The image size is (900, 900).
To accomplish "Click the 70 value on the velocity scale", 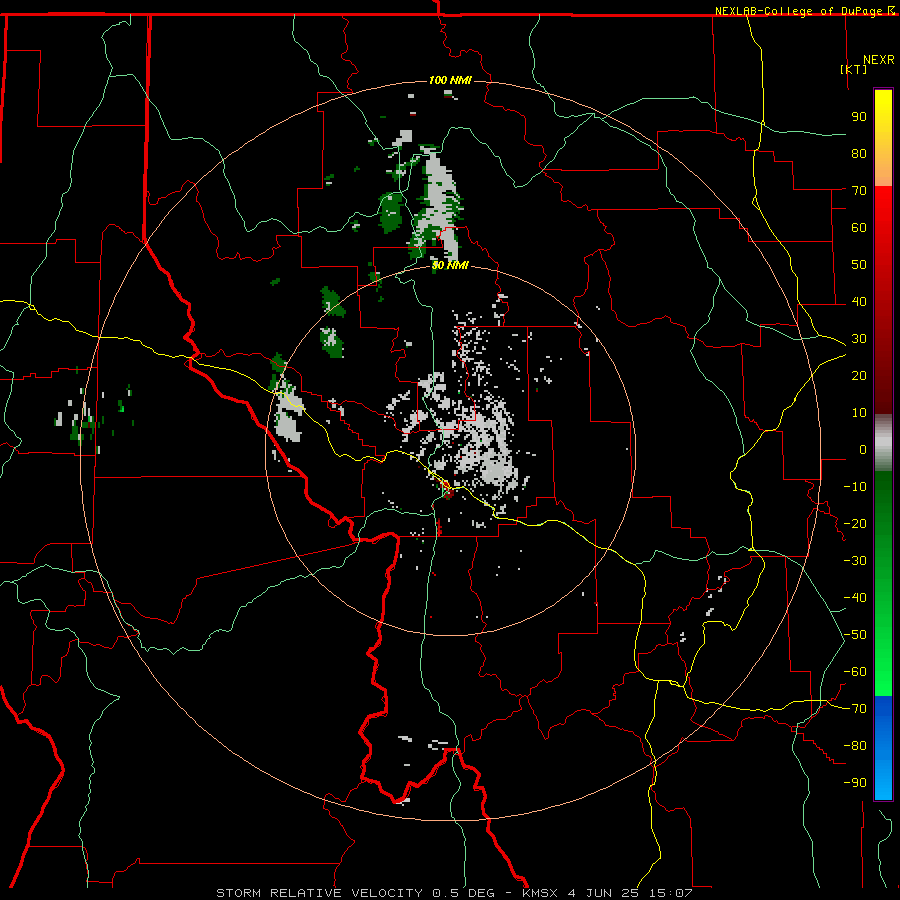I will coord(859,191).
